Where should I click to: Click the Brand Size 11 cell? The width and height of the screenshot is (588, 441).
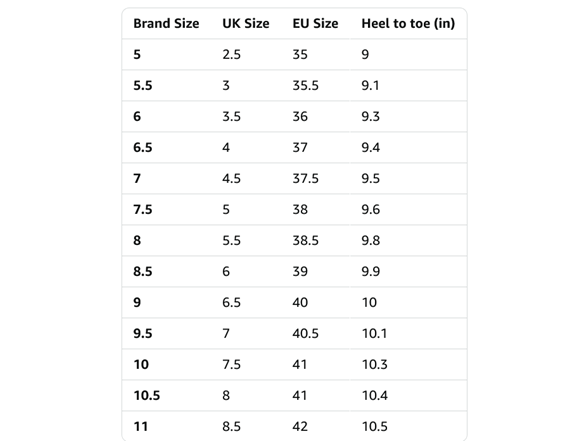pyautogui.click(x=141, y=426)
